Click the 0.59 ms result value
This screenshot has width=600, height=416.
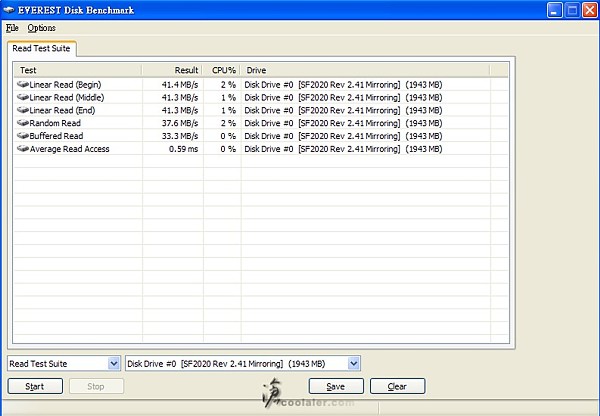[183, 149]
